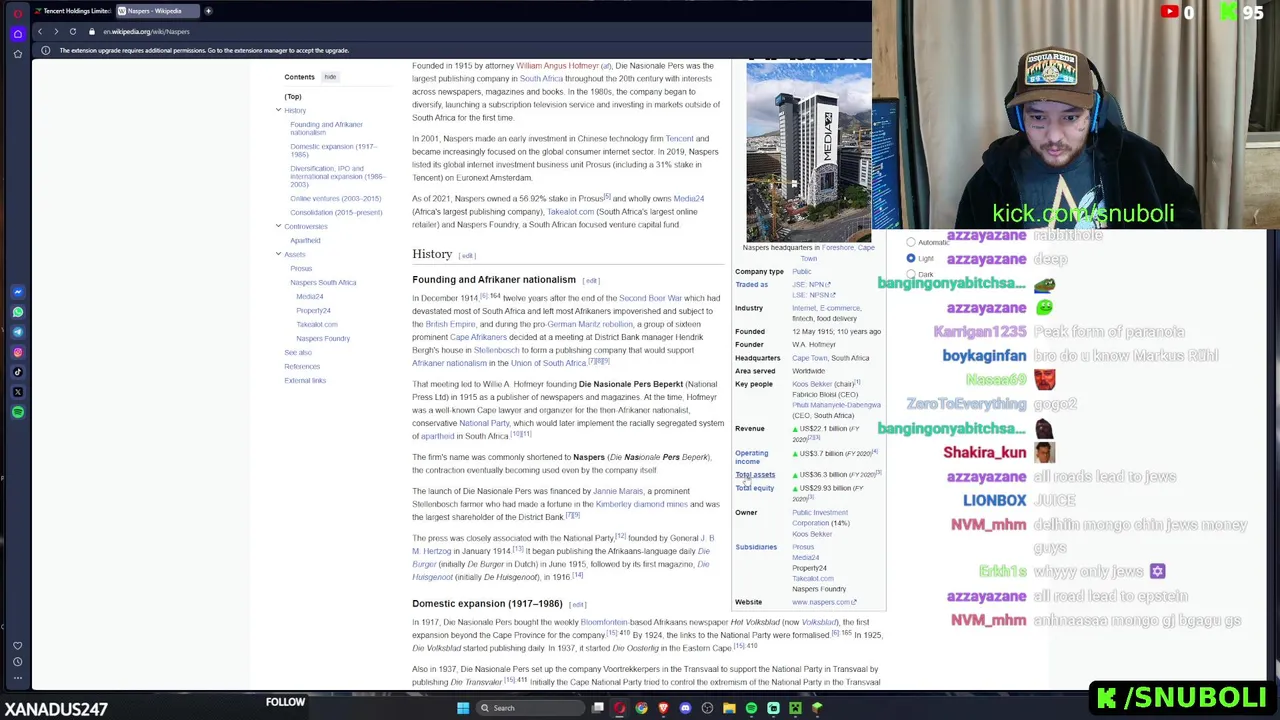Collapse the History section in contents
Screen dimensions: 1280x720
[278, 110]
